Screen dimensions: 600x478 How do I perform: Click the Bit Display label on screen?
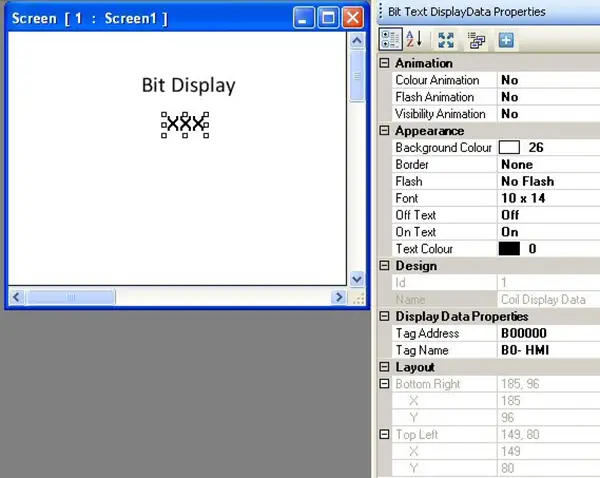coord(188,85)
